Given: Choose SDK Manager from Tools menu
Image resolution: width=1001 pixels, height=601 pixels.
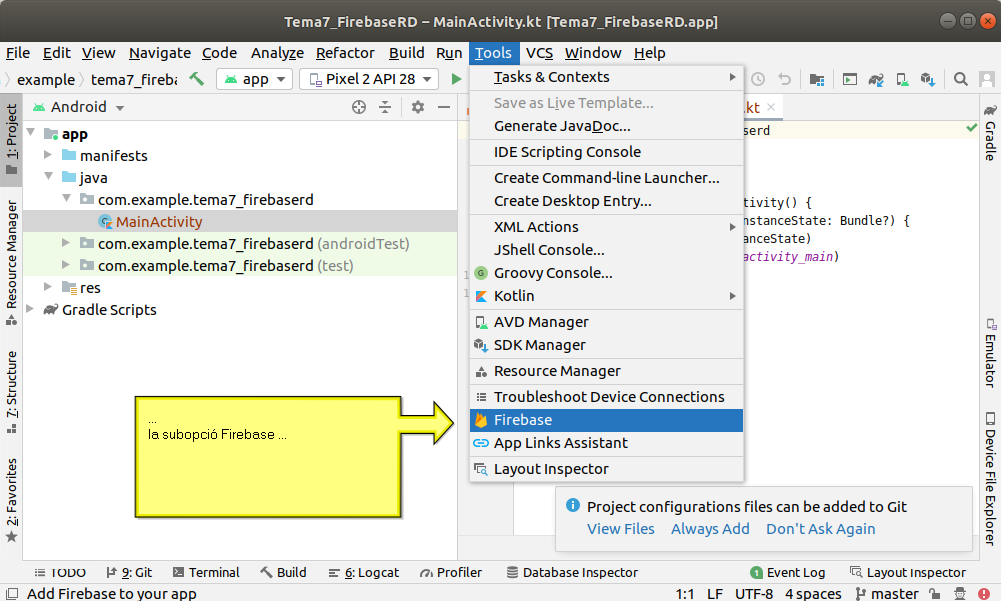Looking at the screenshot, I should [x=606, y=345].
